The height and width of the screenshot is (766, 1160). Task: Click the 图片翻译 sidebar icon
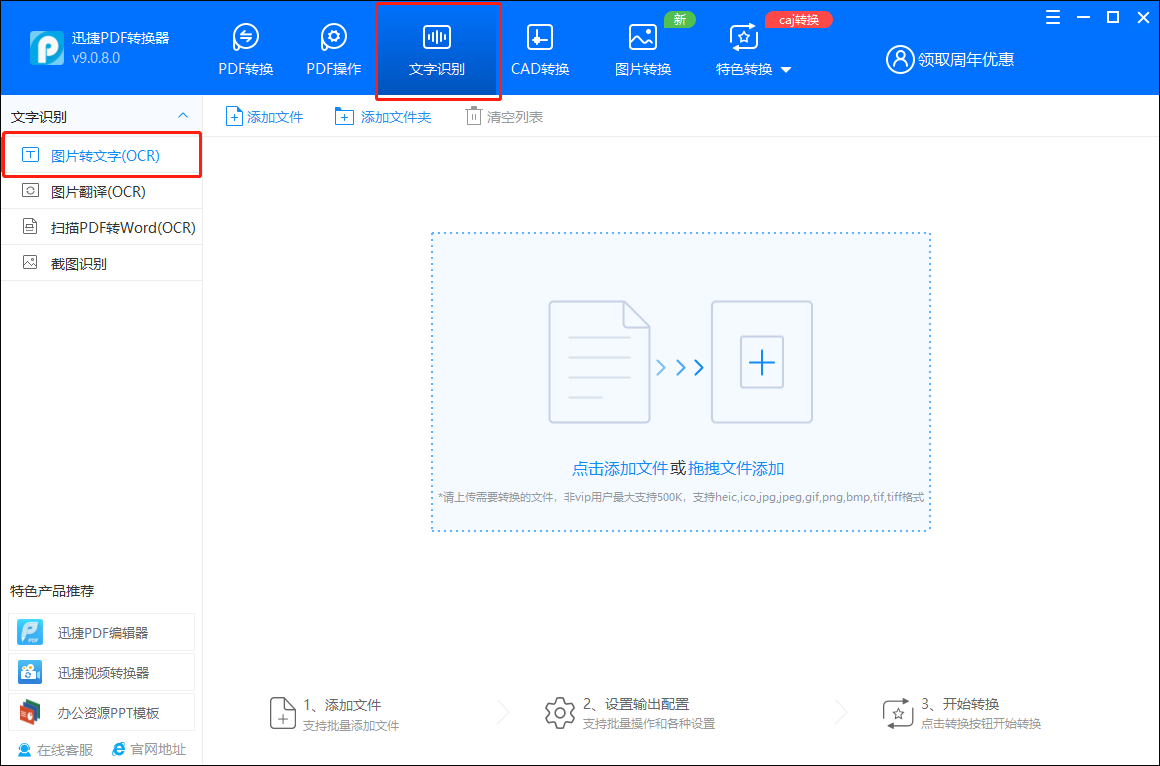point(30,191)
